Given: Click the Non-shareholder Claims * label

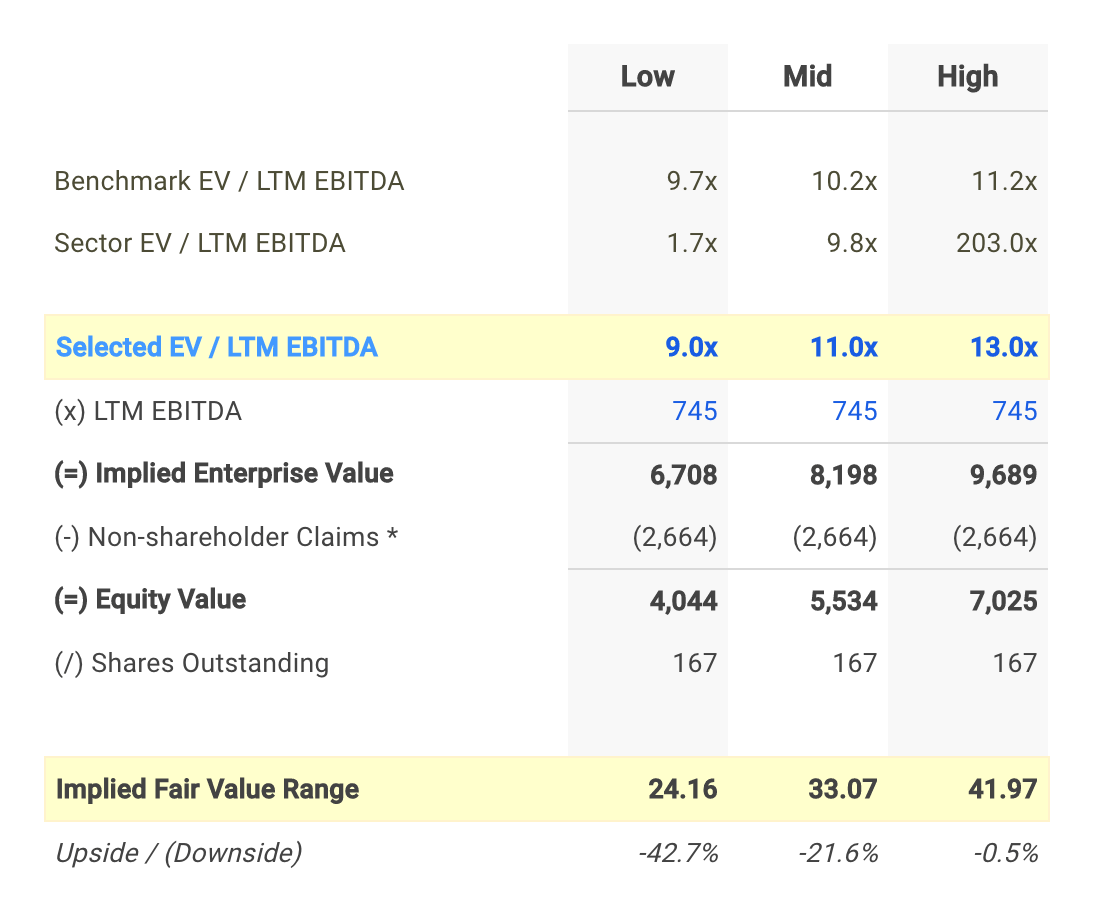Looking at the screenshot, I should (x=226, y=537).
